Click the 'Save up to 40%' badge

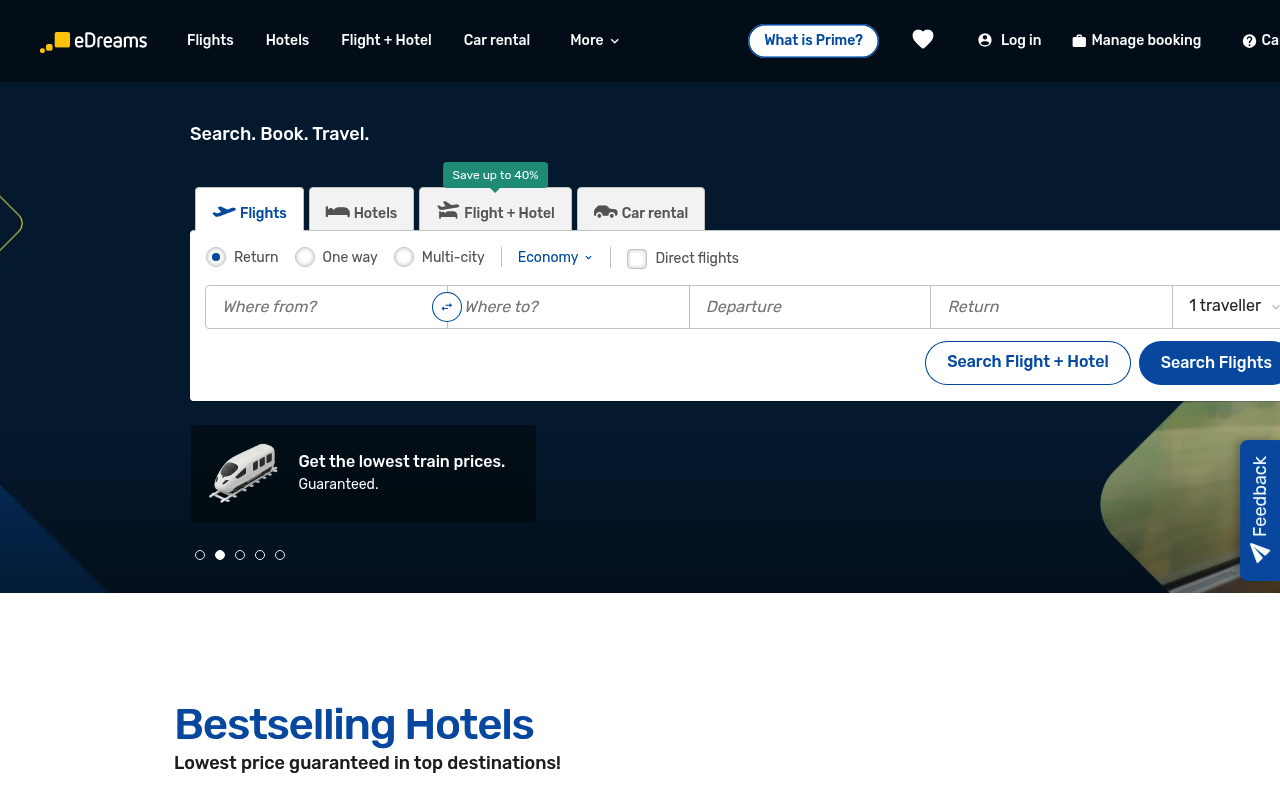click(x=495, y=175)
